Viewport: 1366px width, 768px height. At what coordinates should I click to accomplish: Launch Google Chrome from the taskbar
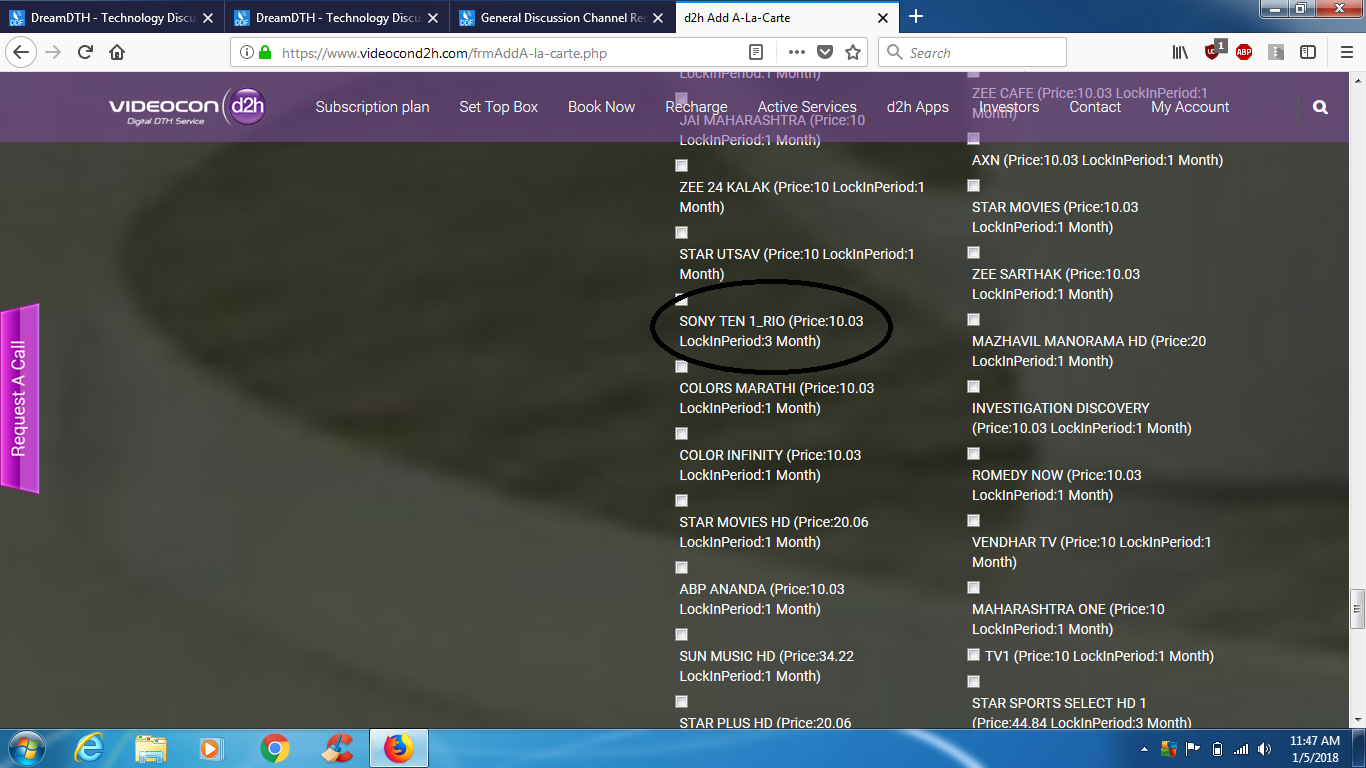click(274, 748)
